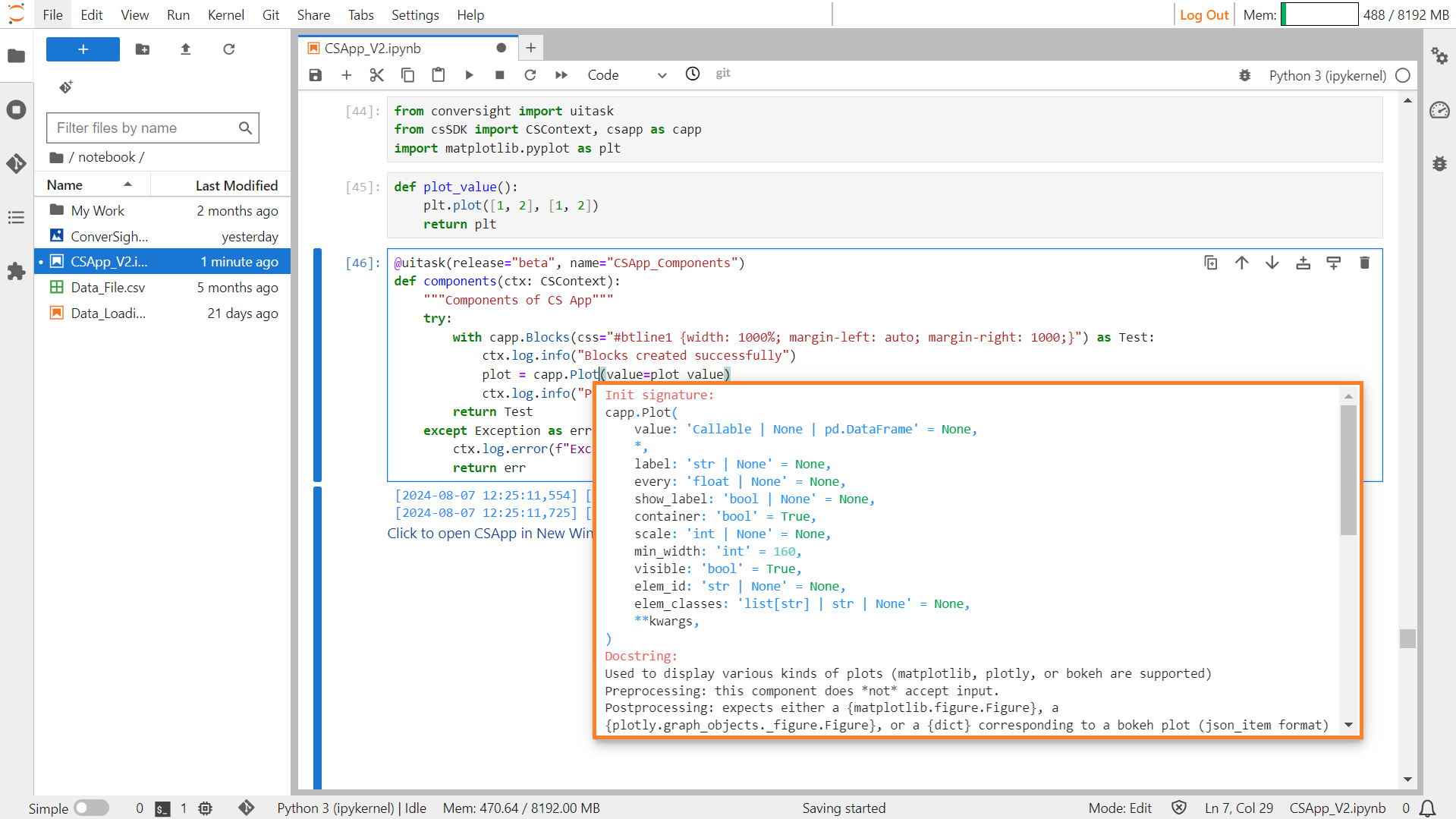Open the File menu
This screenshot has width=1456, height=819.
click(x=52, y=14)
